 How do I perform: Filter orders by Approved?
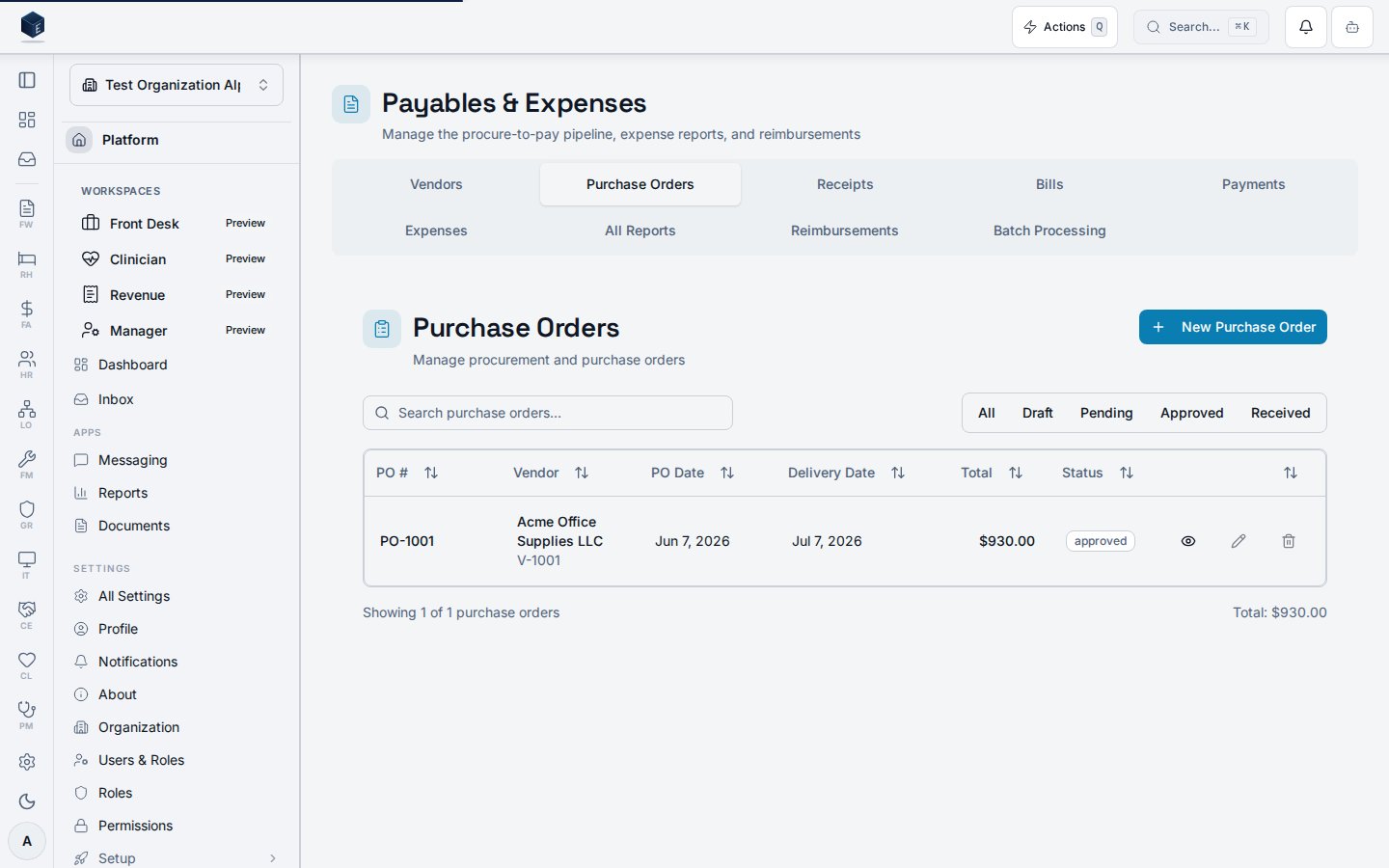point(1192,413)
